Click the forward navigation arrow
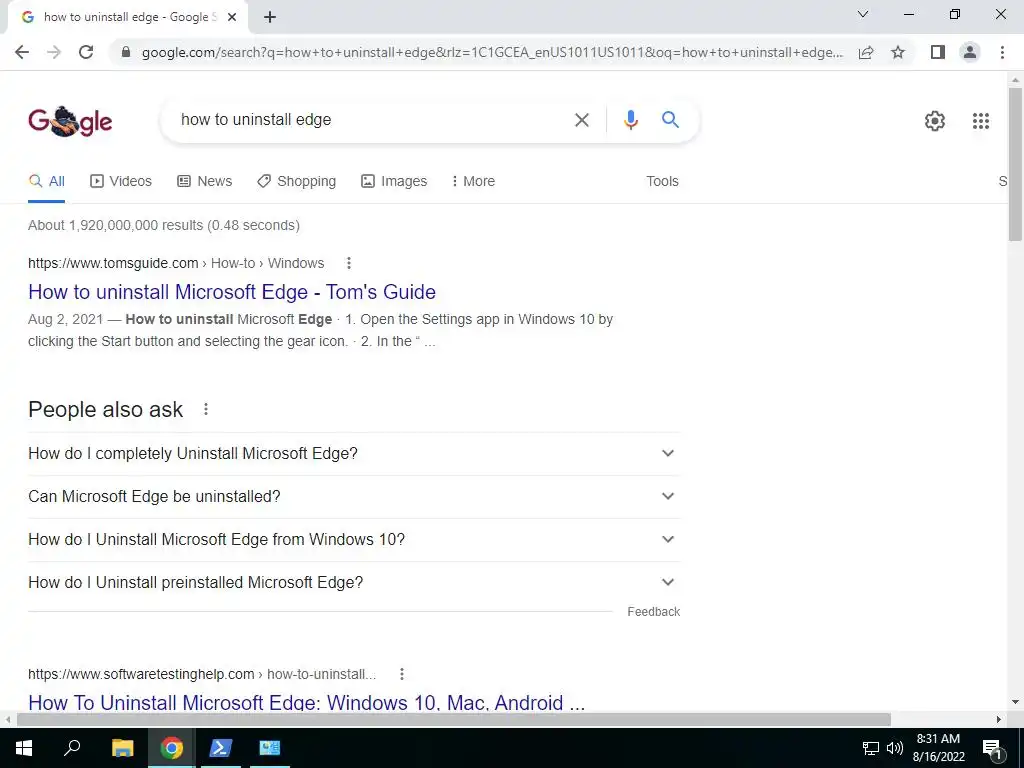This screenshot has height=768, width=1024. pos(54,52)
